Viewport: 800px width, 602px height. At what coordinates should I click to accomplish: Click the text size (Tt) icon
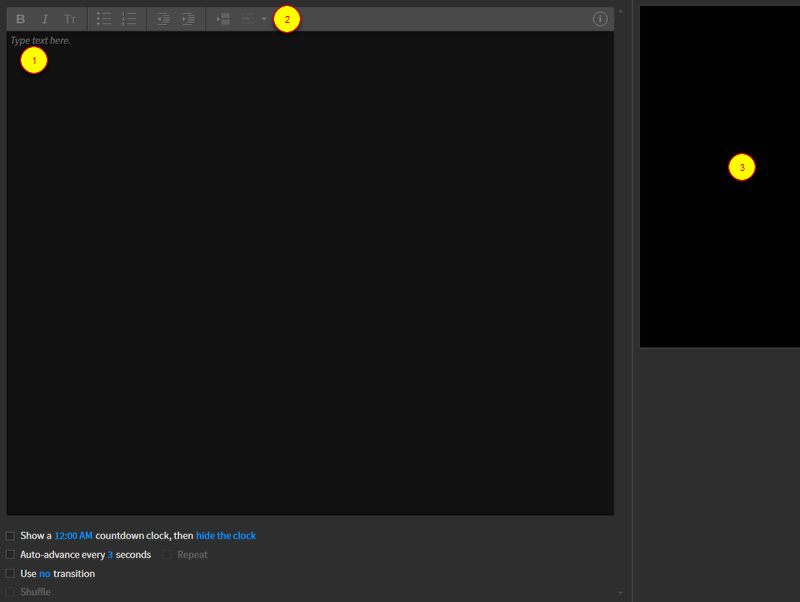point(70,19)
